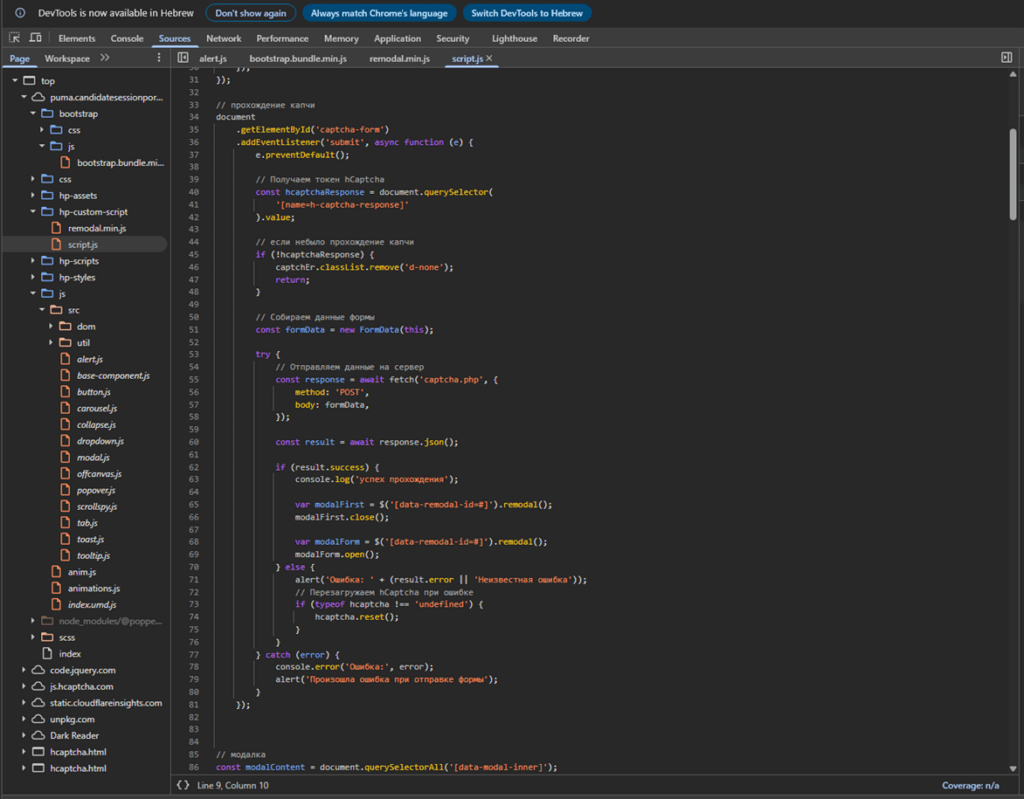The height and width of the screenshot is (799, 1024).
Task: Expand the hp-styles folder arrow
Action: pos(33,276)
